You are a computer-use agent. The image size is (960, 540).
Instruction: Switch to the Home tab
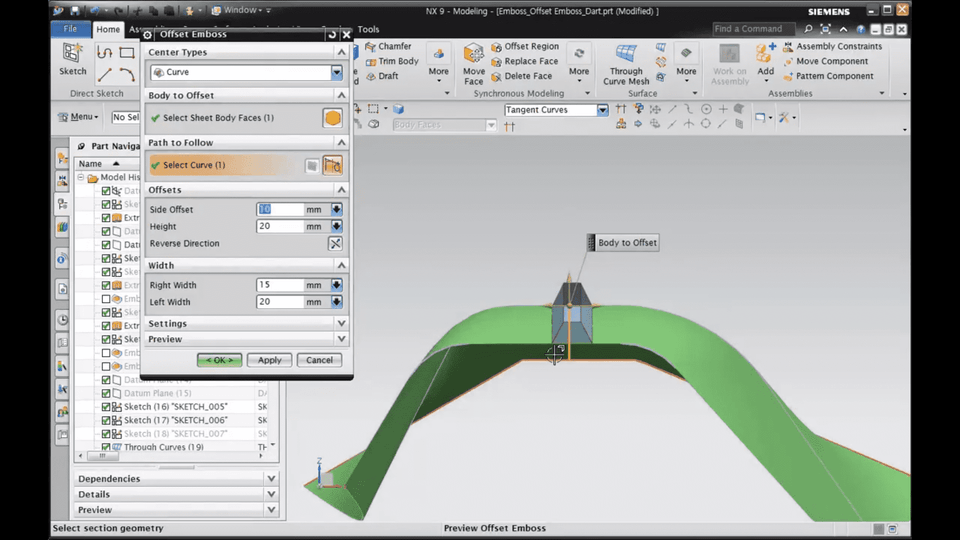tap(108, 29)
